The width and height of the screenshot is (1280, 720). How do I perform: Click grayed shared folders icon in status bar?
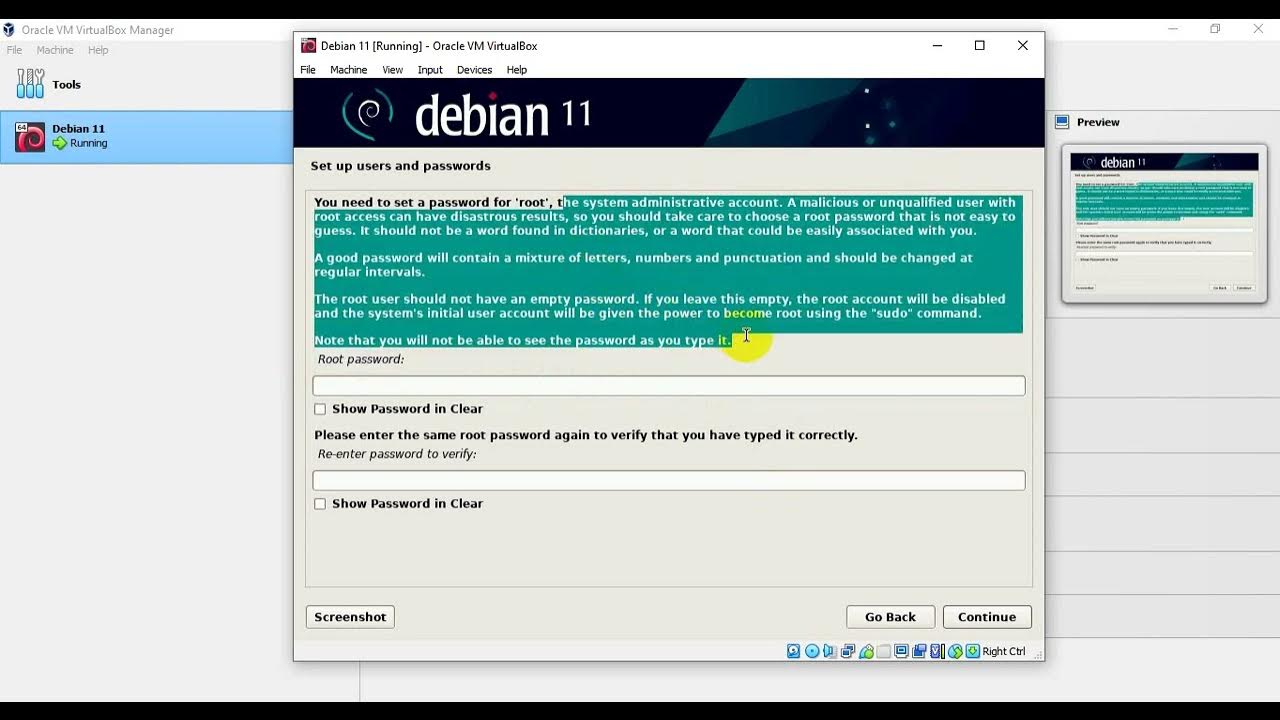[x=884, y=651]
